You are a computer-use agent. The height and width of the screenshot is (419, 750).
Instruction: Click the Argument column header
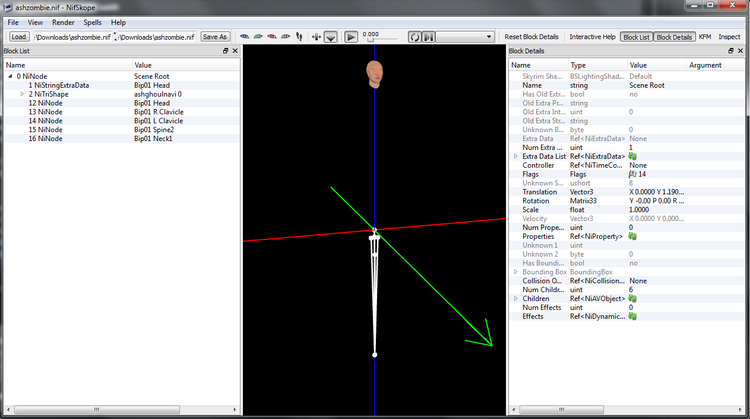click(x=715, y=65)
